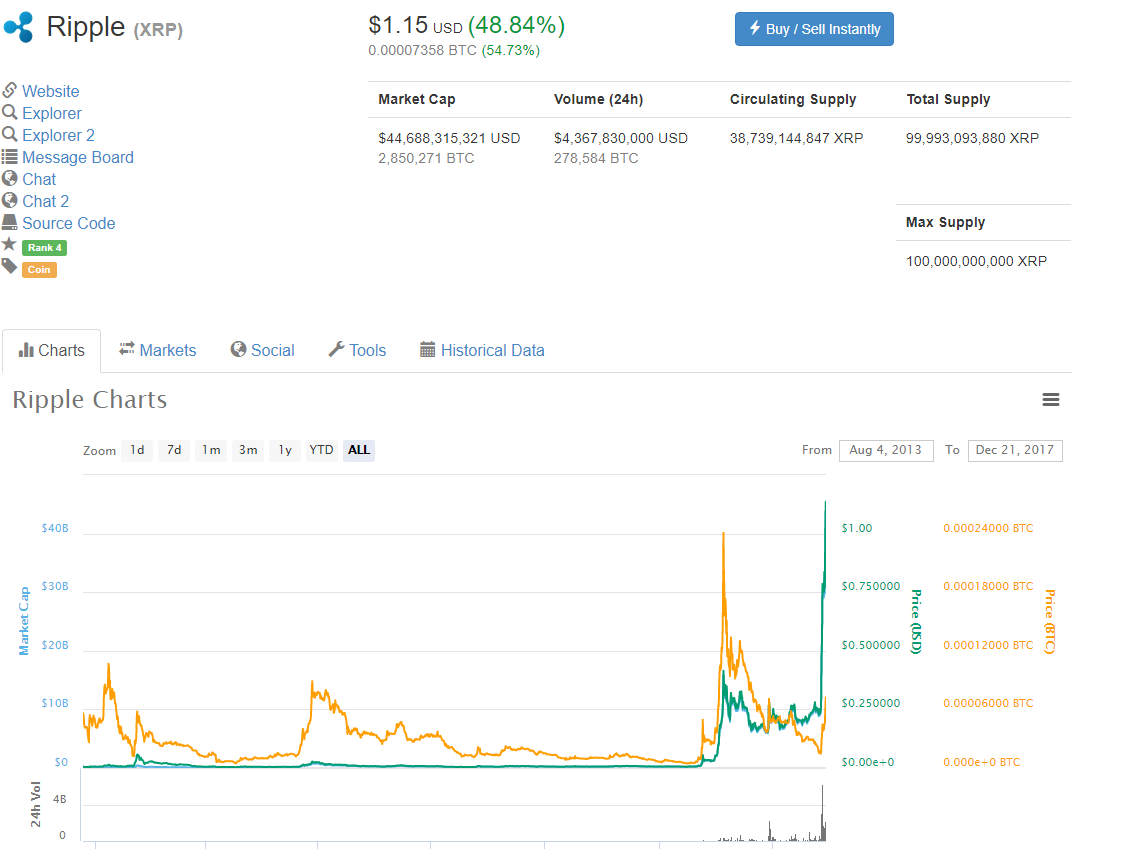The height and width of the screenshot is (849, 1128).
Task: Set chart zoom to YTD
Action: [322, 450]
